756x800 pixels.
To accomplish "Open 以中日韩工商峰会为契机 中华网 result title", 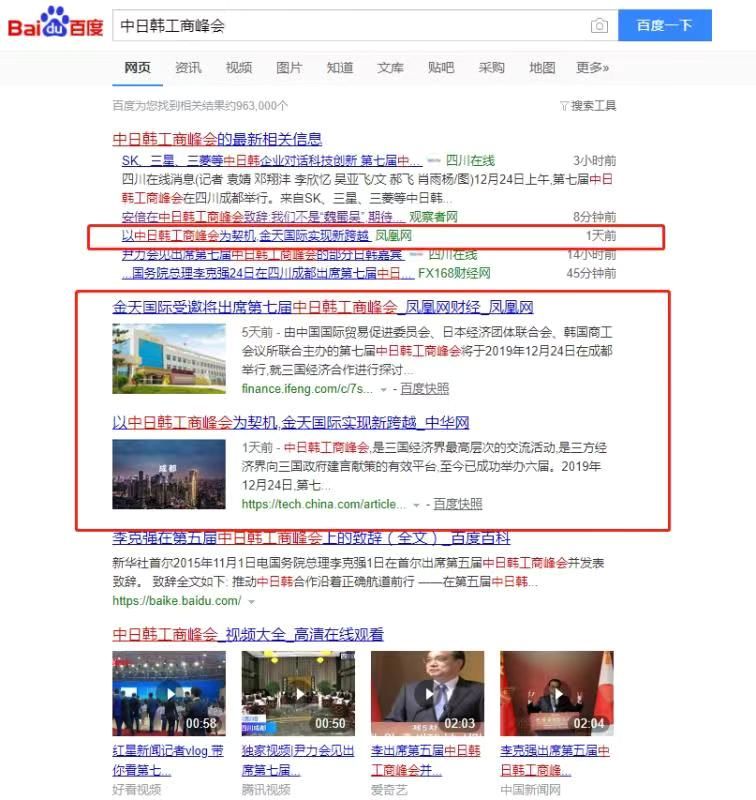I will coord(291,422).
